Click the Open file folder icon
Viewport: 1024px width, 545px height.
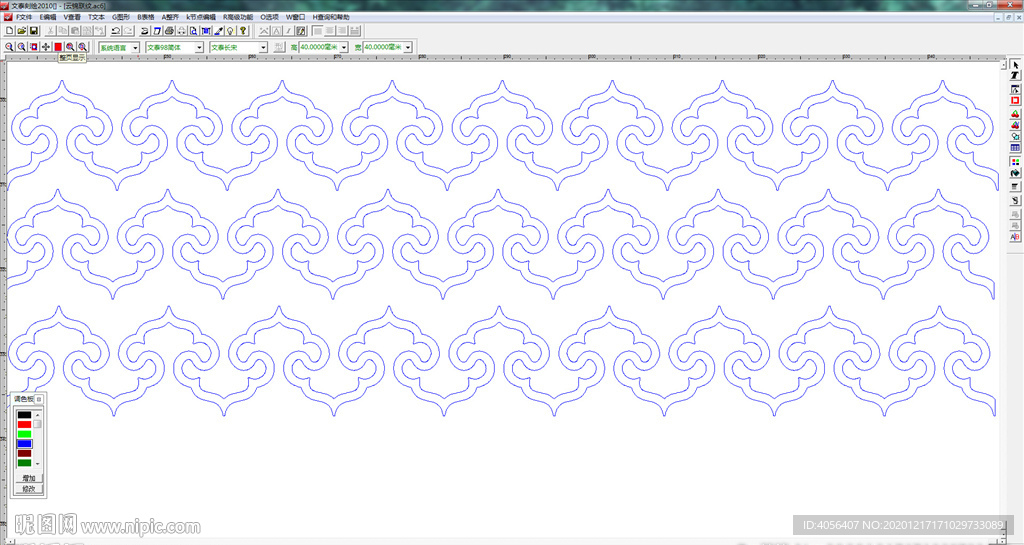click(x=21, y=31)
